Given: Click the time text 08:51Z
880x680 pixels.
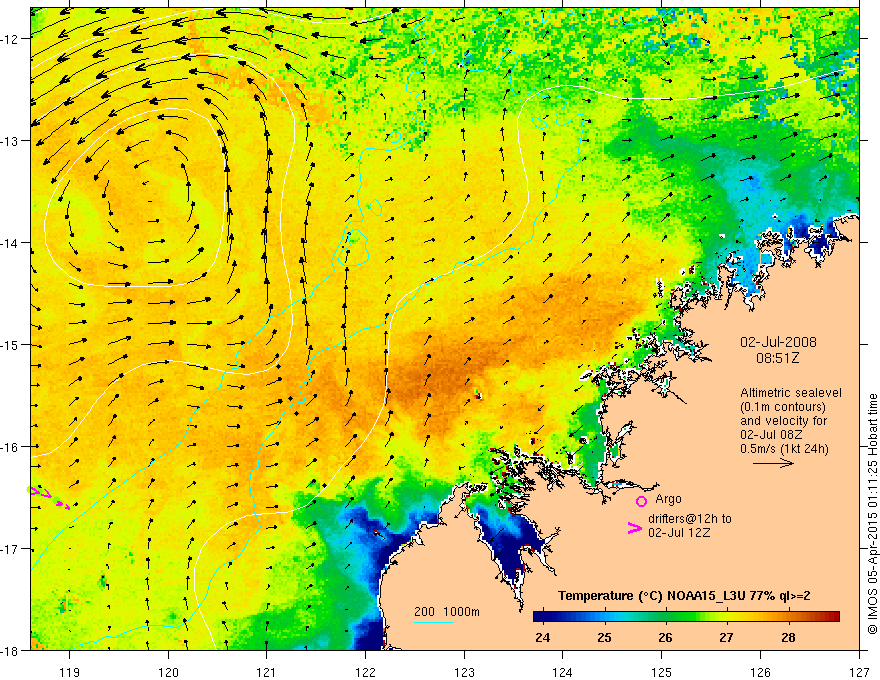Looking at the screenshot, I should click(777, 358).
